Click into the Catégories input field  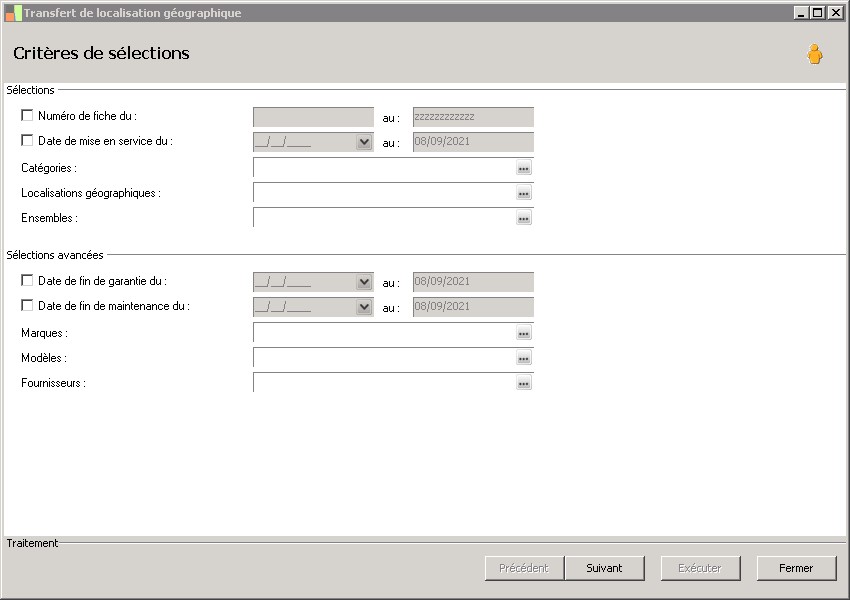(x=384, y=168)
